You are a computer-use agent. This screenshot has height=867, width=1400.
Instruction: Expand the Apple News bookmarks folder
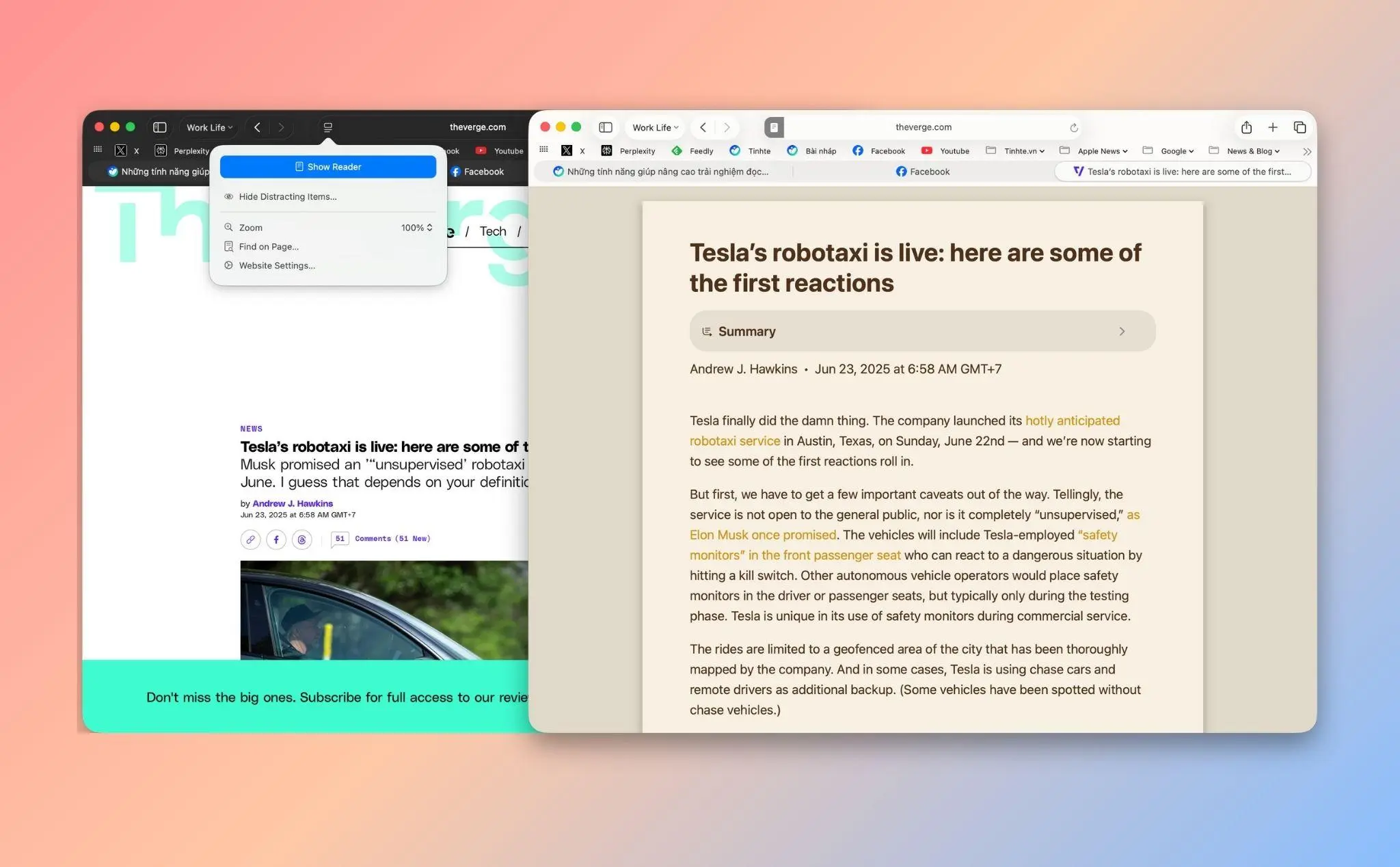(1093, 150)
